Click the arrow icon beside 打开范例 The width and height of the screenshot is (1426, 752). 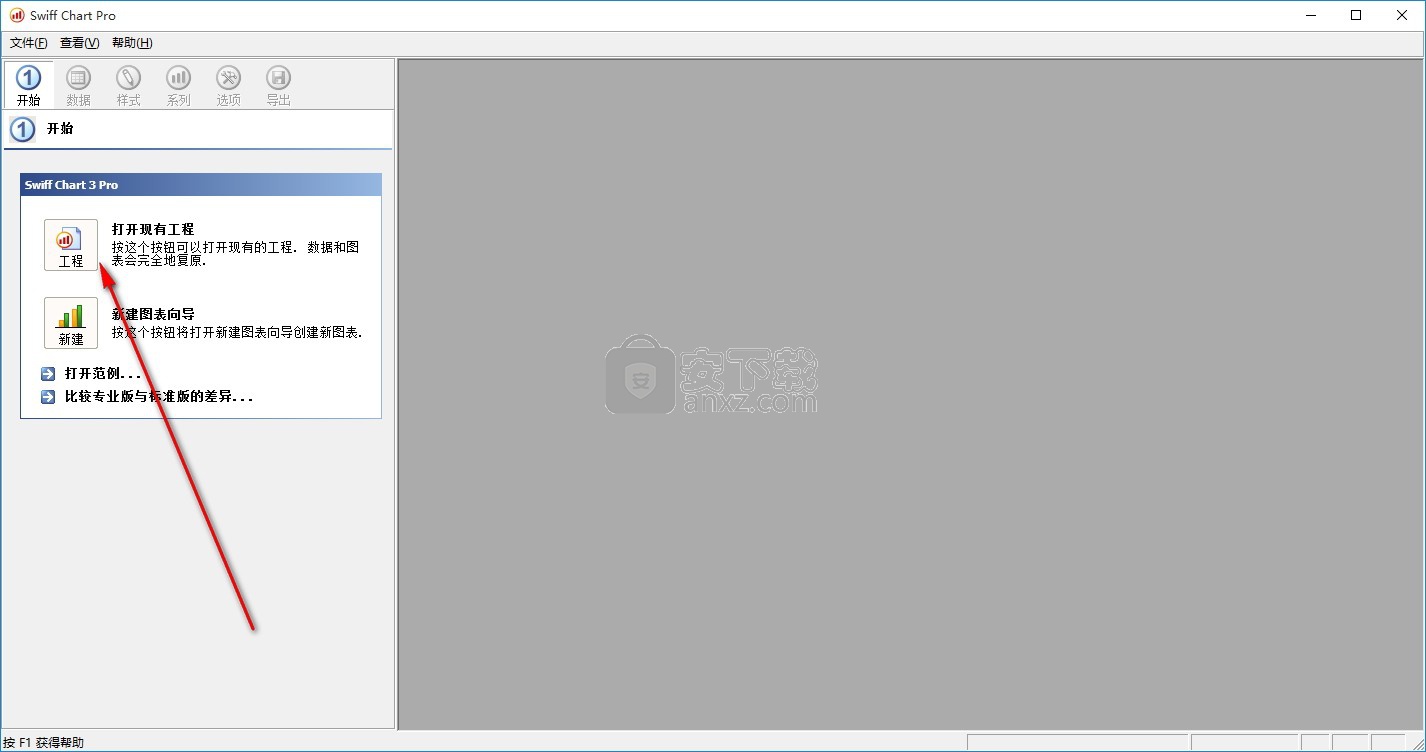[x=48, y=374]
